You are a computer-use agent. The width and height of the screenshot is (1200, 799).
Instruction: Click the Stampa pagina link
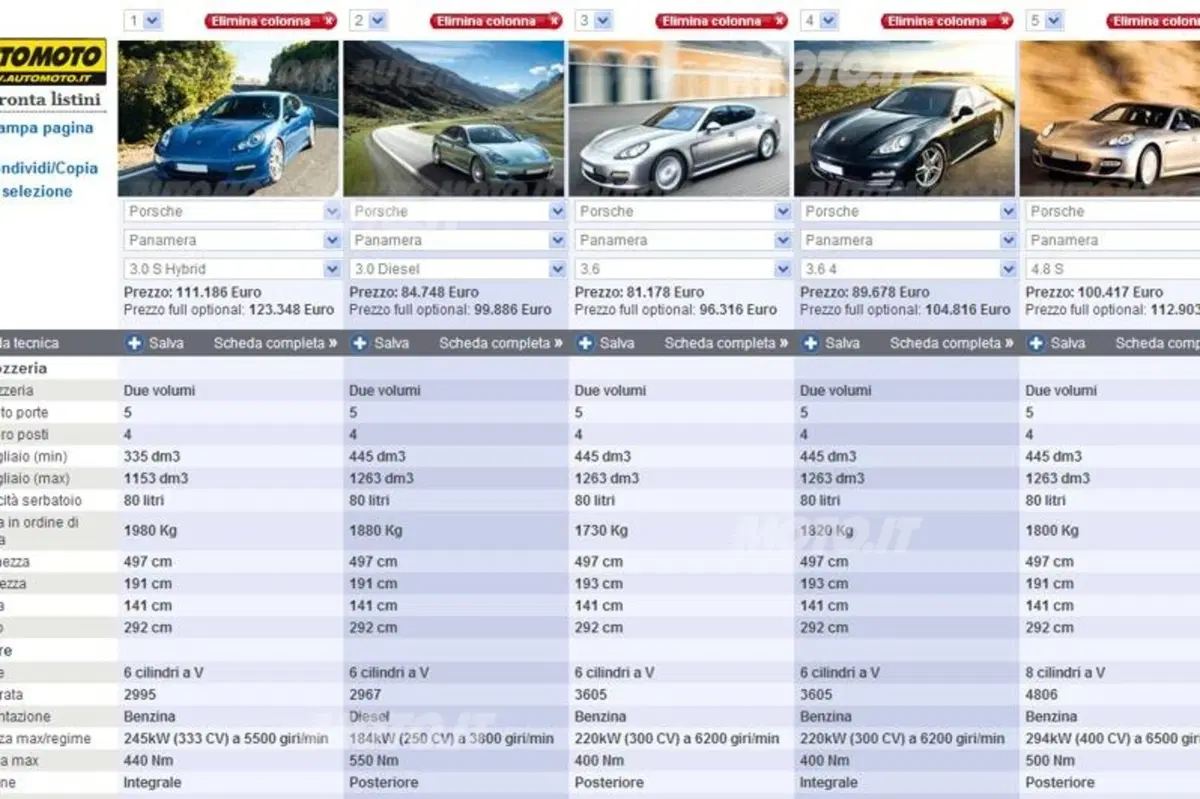[x=47, y=128]
